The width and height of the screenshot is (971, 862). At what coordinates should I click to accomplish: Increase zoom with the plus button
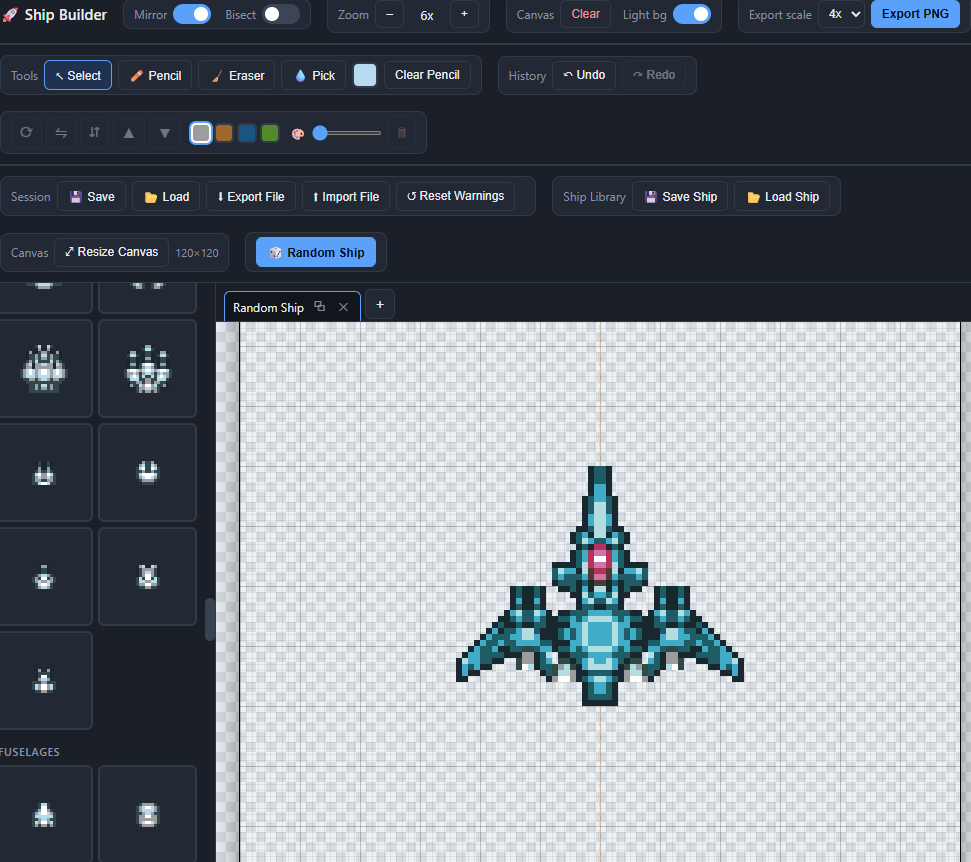pyautogui.click(x=464, y=14)
